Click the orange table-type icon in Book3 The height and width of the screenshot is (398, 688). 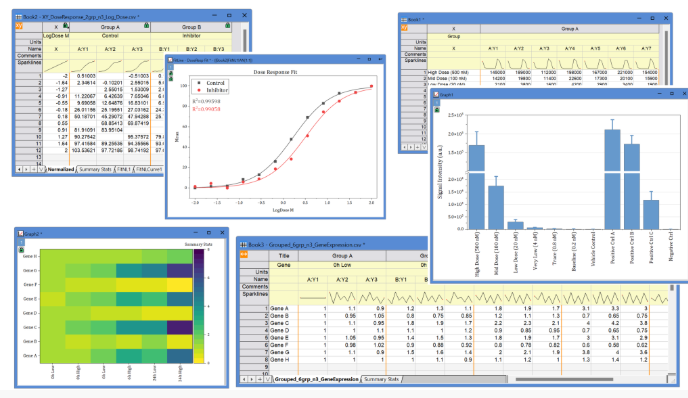pyautogui.click(x=244, y=255)
